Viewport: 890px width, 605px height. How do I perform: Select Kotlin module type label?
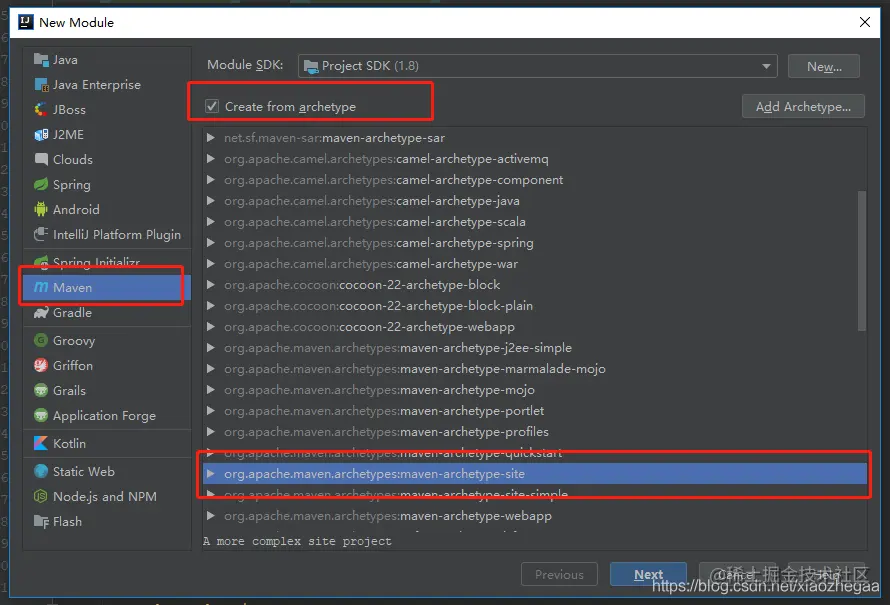(x=69, y=443)
